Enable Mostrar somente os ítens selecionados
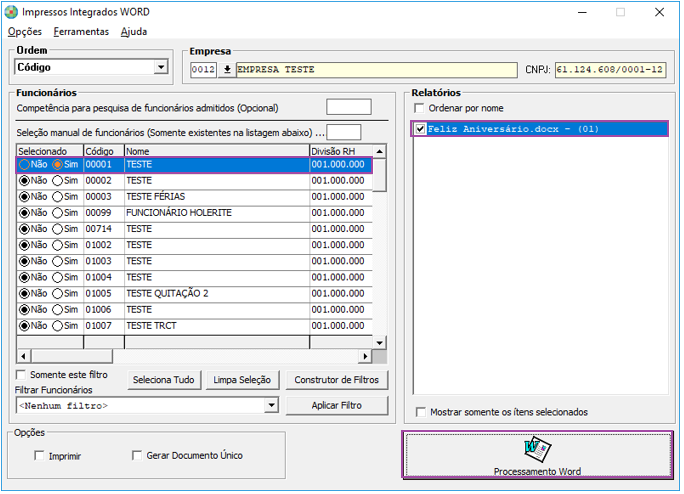The height and width of the screenshot is (494, 684). (x=421, y=413)
